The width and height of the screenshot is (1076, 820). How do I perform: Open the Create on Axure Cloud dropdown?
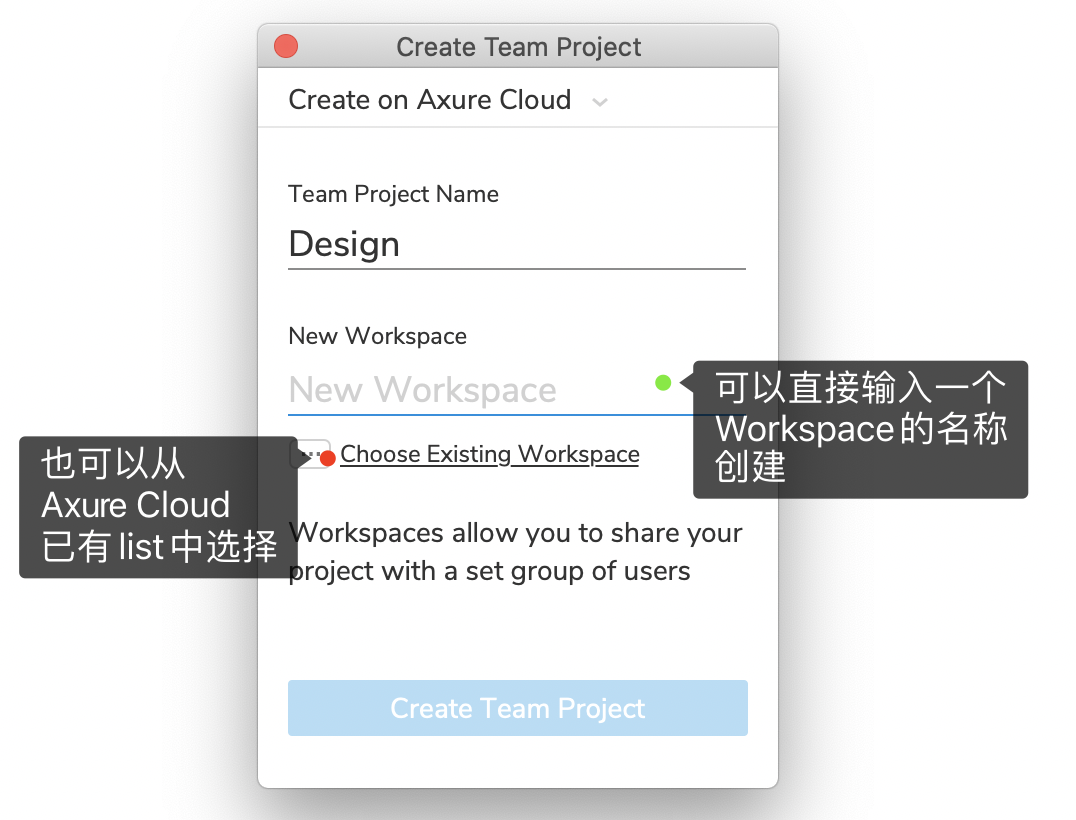pyautogui.click(x=448, y=100)
